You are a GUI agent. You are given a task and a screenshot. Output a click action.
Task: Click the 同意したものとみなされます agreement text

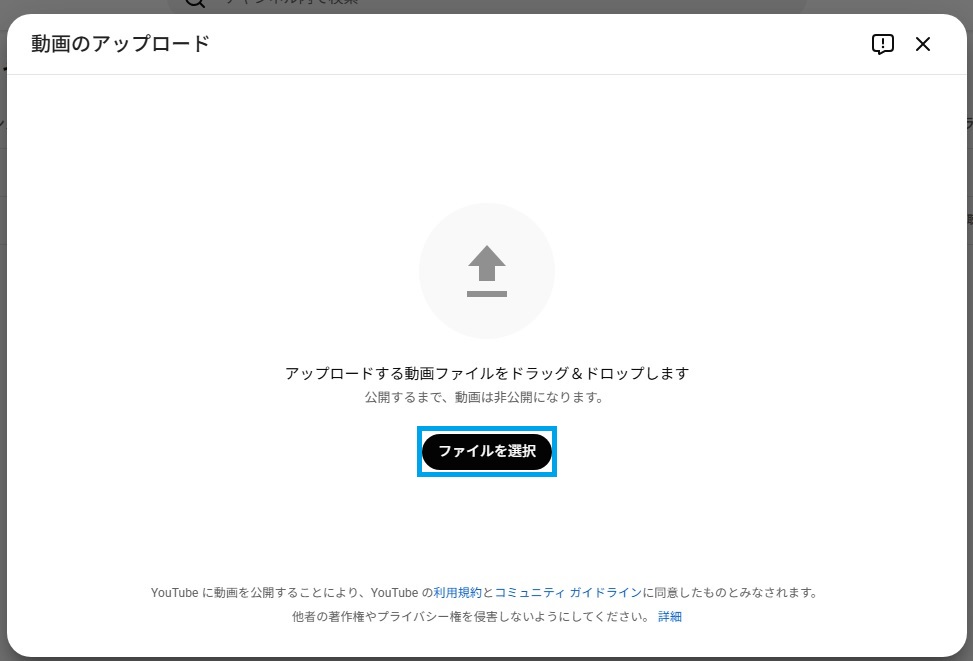point(730,593)
